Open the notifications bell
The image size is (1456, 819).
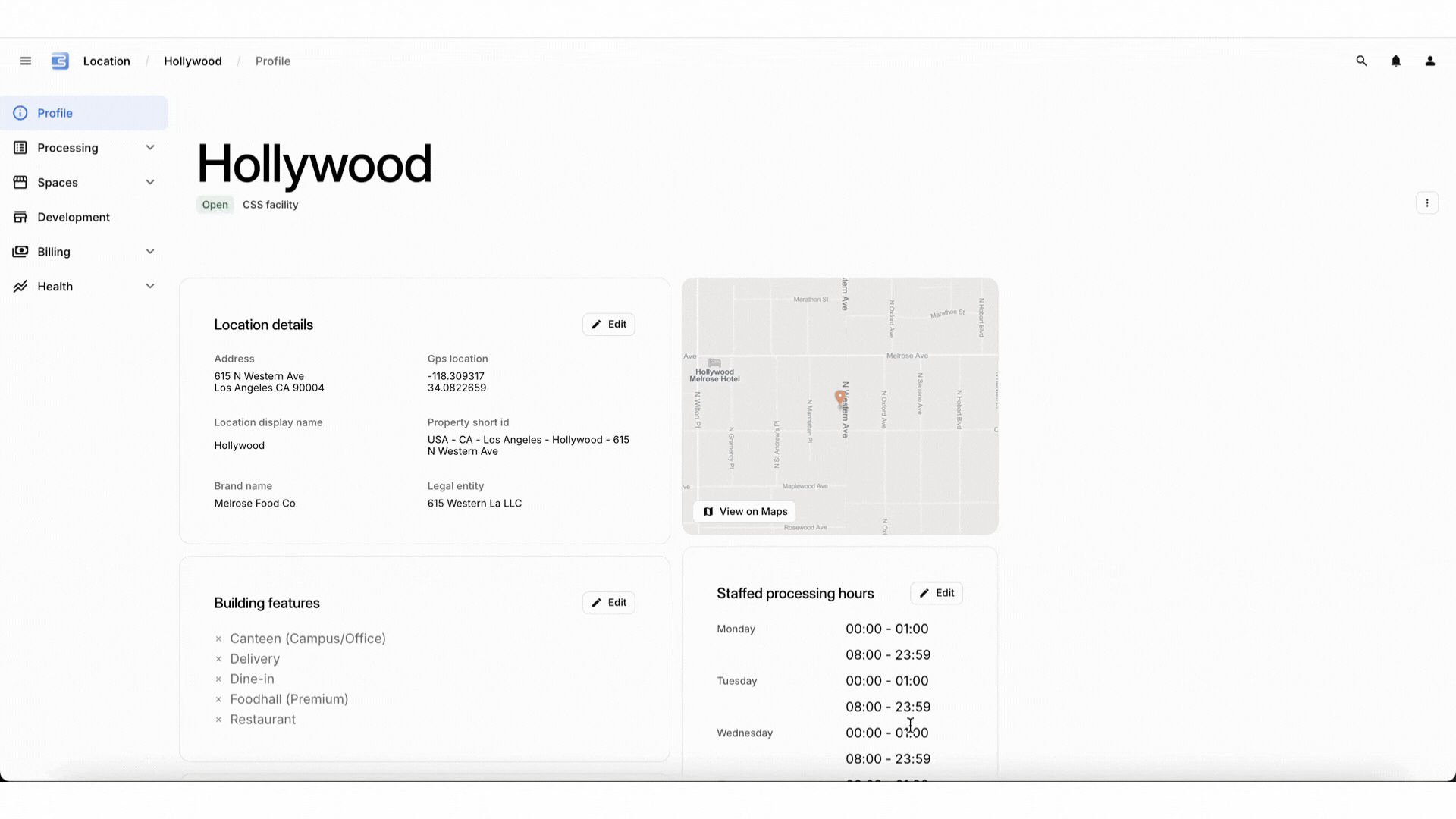click(x=1395, y=61)
